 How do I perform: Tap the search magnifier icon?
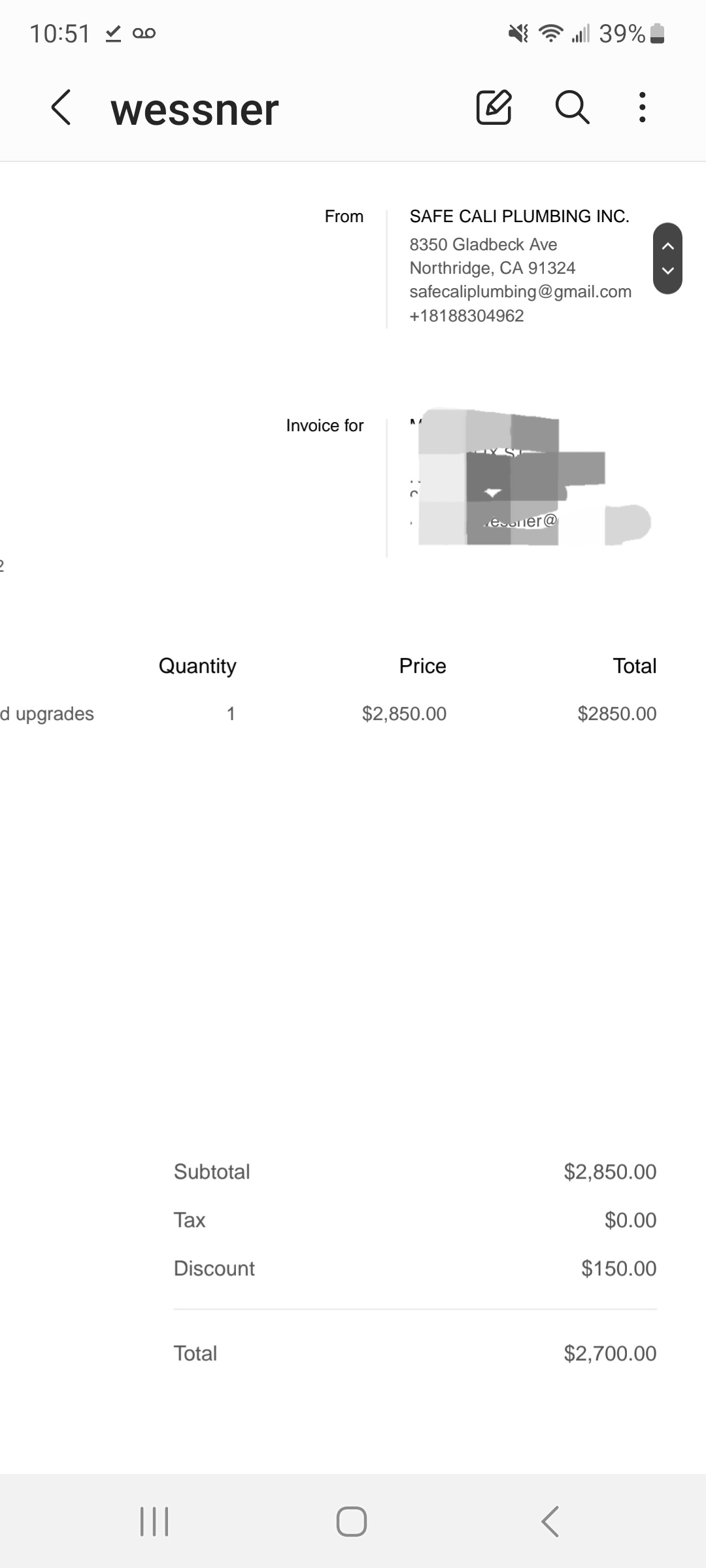(572, 107)
